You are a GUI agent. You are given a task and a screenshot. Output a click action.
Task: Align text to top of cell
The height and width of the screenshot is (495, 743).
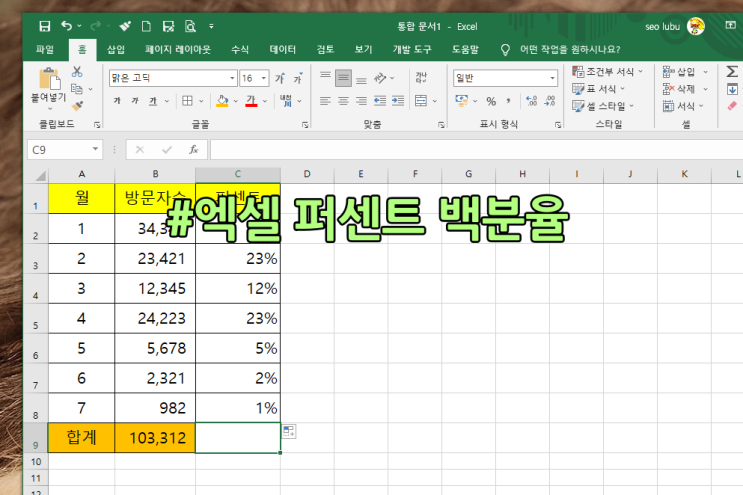(x=325, y=76)
